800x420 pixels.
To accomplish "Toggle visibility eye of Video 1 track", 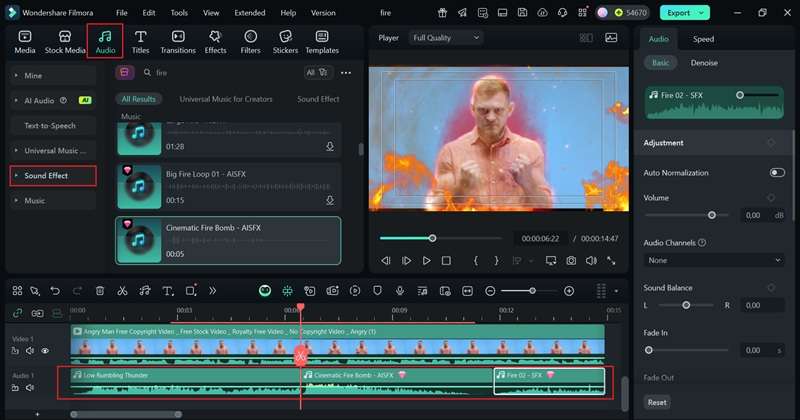I will coord(45,351).
